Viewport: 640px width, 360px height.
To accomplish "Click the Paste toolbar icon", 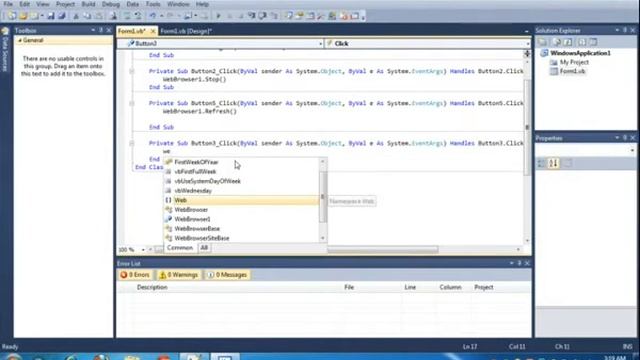I will pos(98,16).
